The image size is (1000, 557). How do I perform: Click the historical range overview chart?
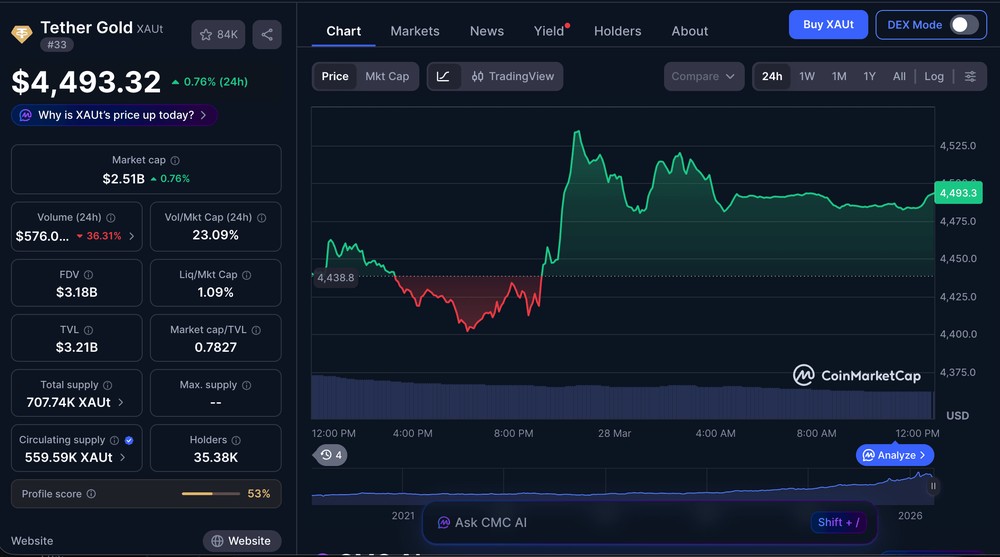pos(622,488)
